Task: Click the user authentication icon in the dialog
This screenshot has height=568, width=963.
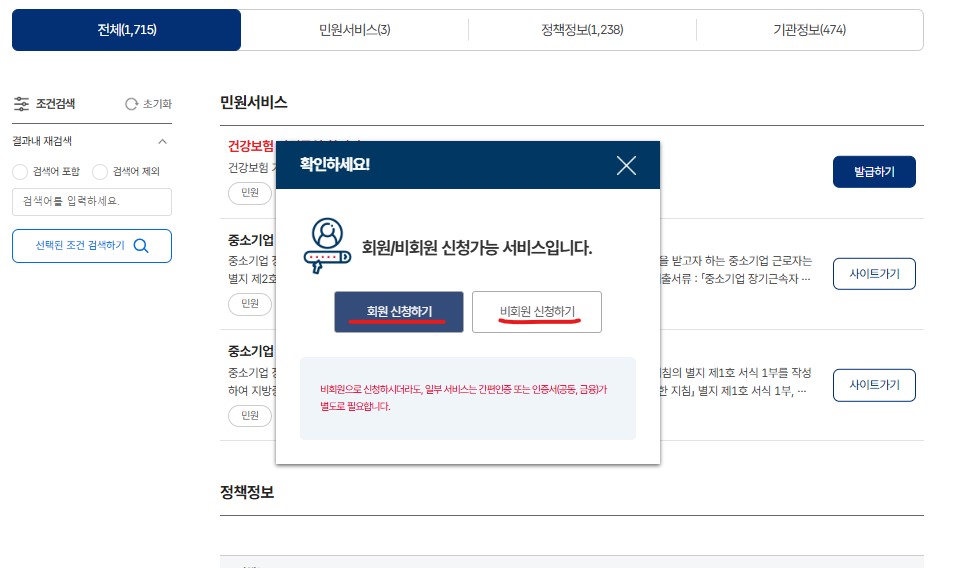Action: coord(327,246)
